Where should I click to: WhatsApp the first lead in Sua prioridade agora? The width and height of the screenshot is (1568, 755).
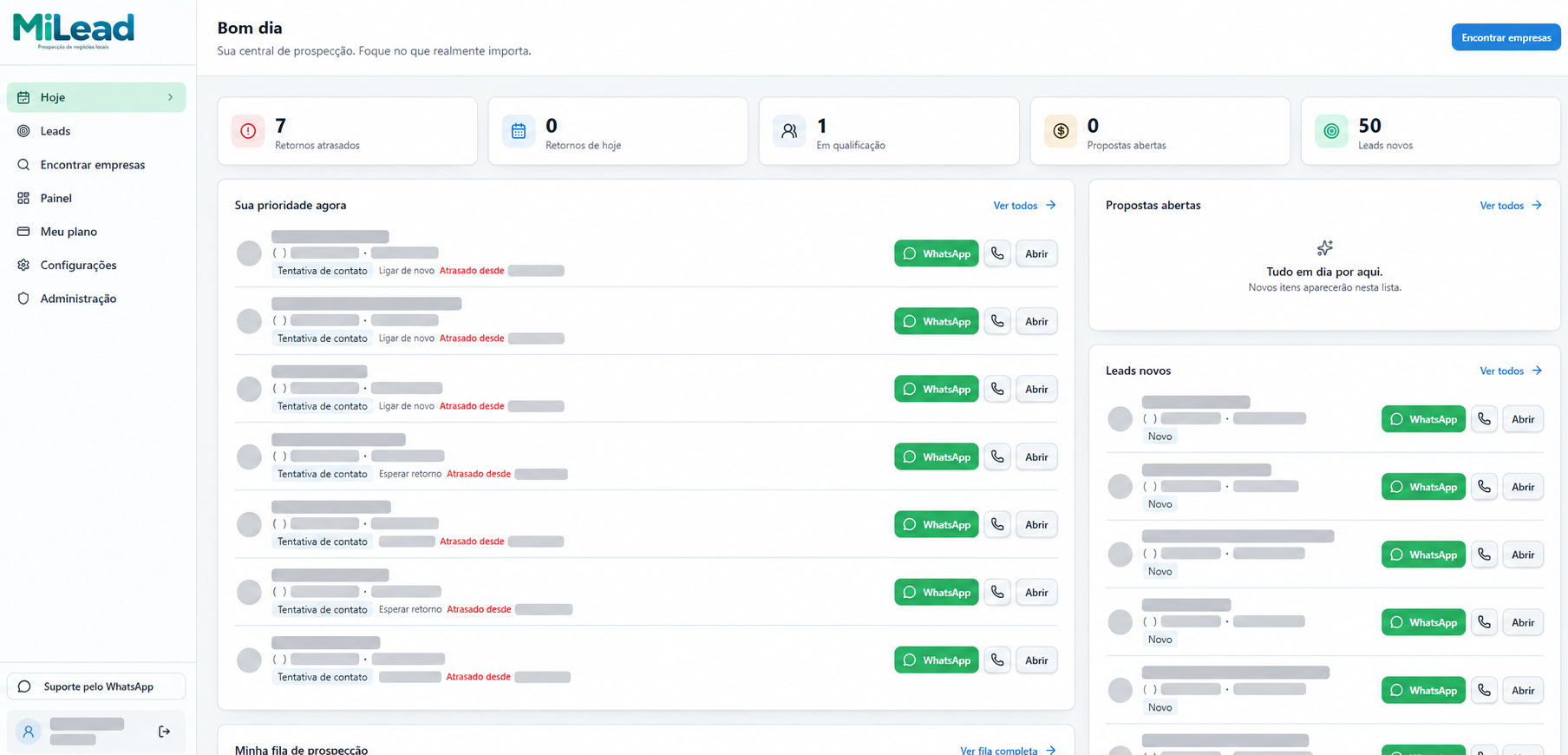click(x=937, y=253)
